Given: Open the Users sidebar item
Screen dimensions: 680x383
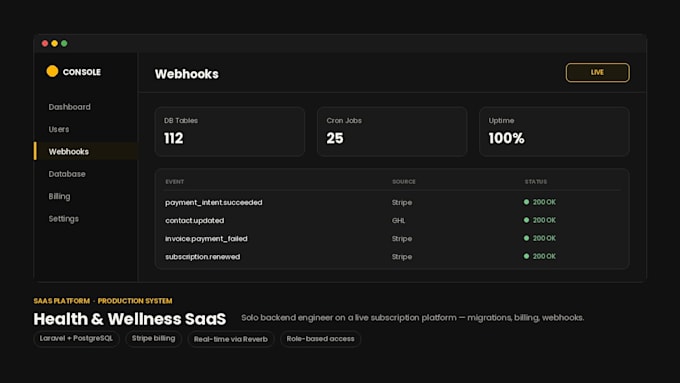Looking at the screenshot, I should pyautogui.click(x=59, y=129).
